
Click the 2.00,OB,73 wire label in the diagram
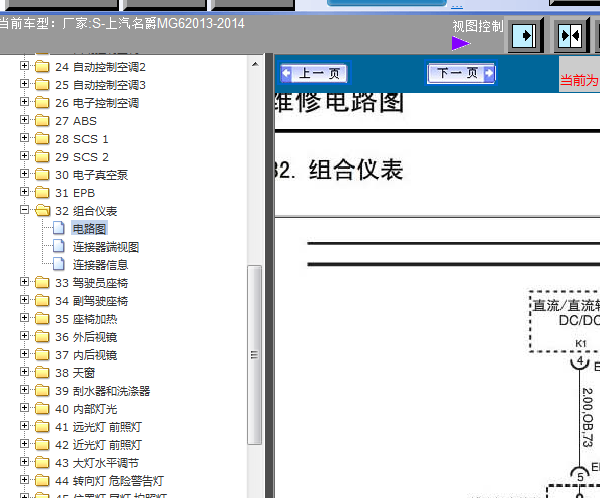tap(587, 417)
